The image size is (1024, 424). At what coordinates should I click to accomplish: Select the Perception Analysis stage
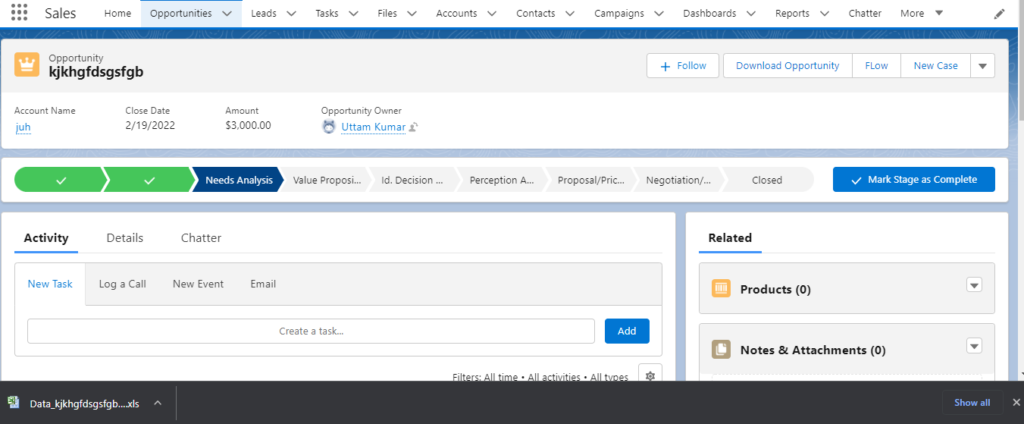(x=502, y=180)
